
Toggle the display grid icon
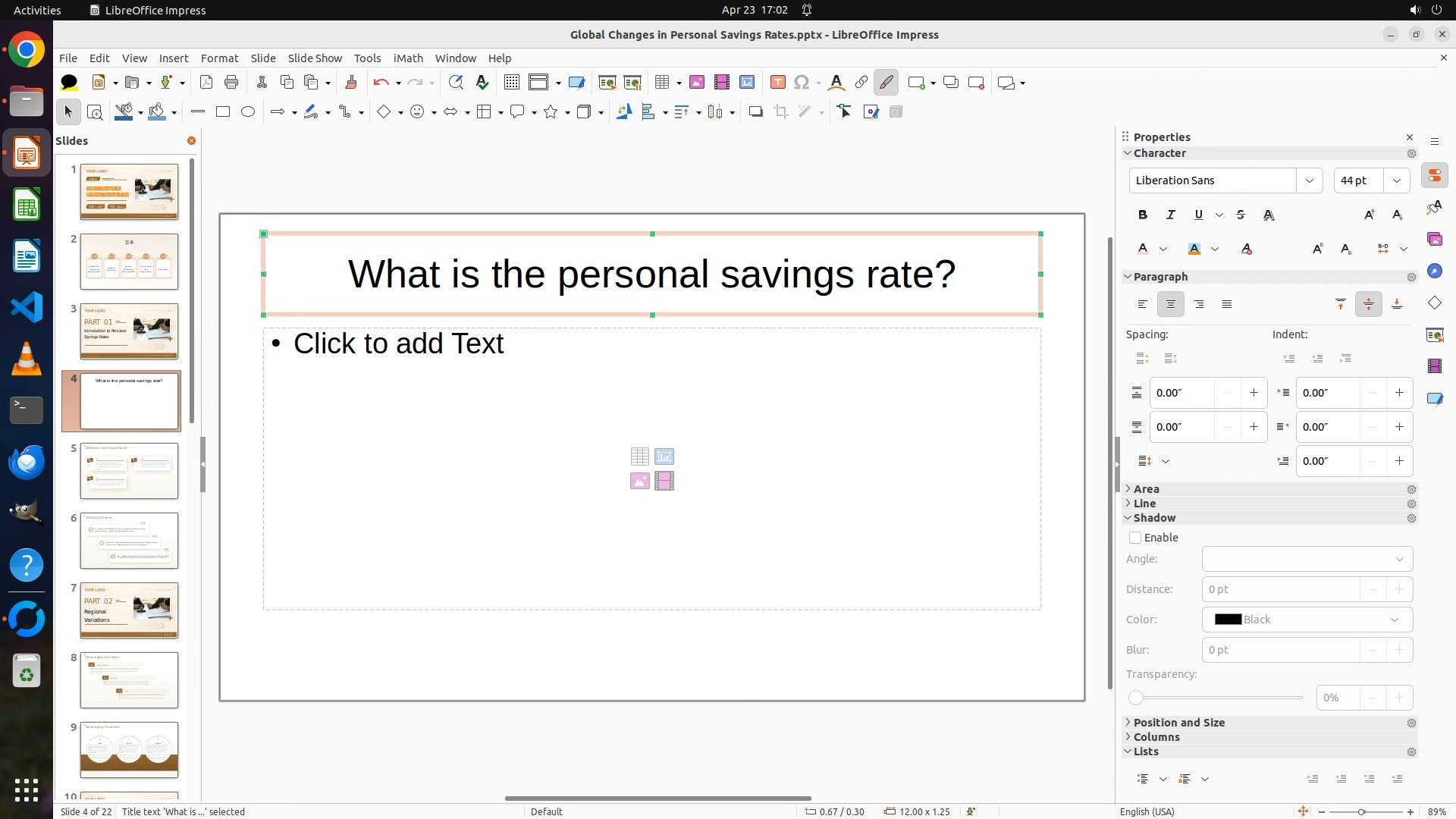point(512,83)
